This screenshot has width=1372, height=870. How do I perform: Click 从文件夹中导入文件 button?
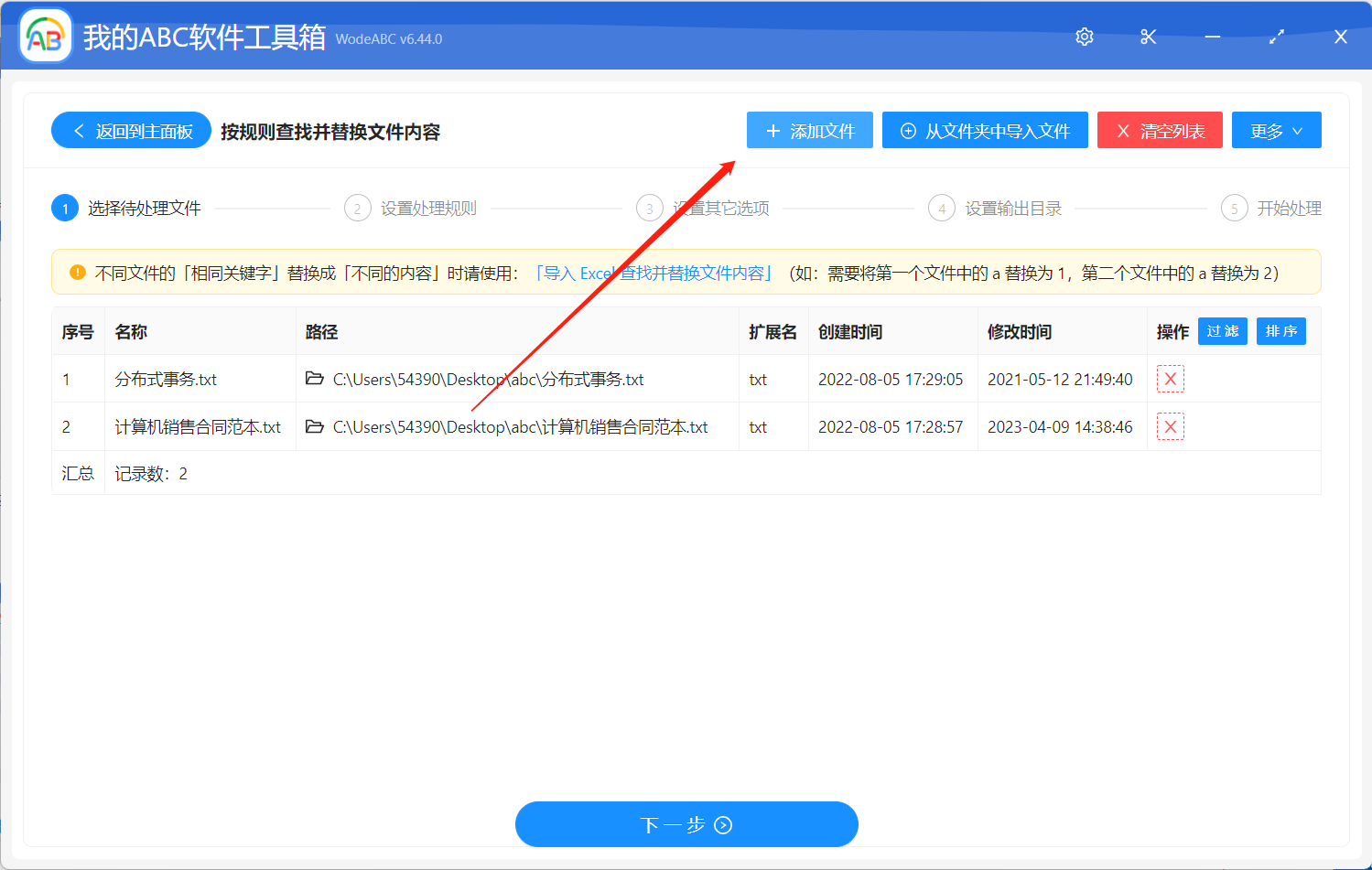(x=984, y=130)
